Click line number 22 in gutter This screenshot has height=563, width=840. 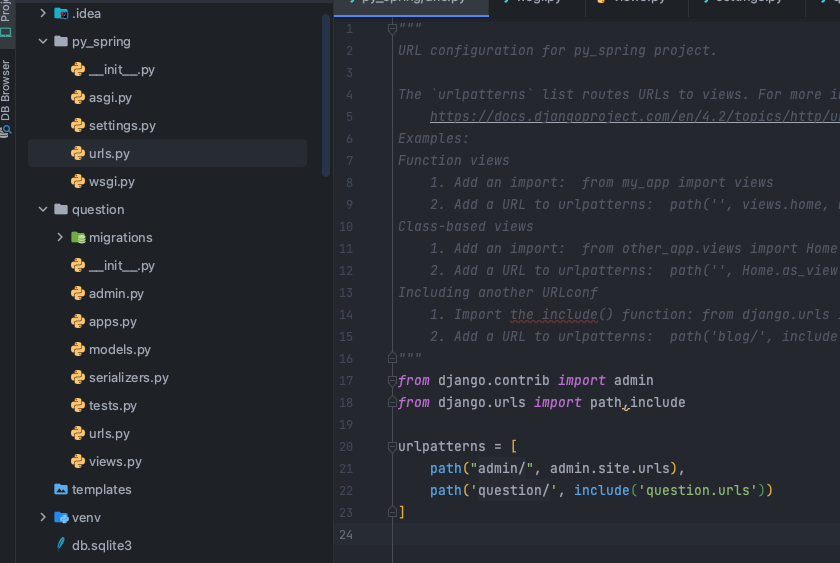346,491
